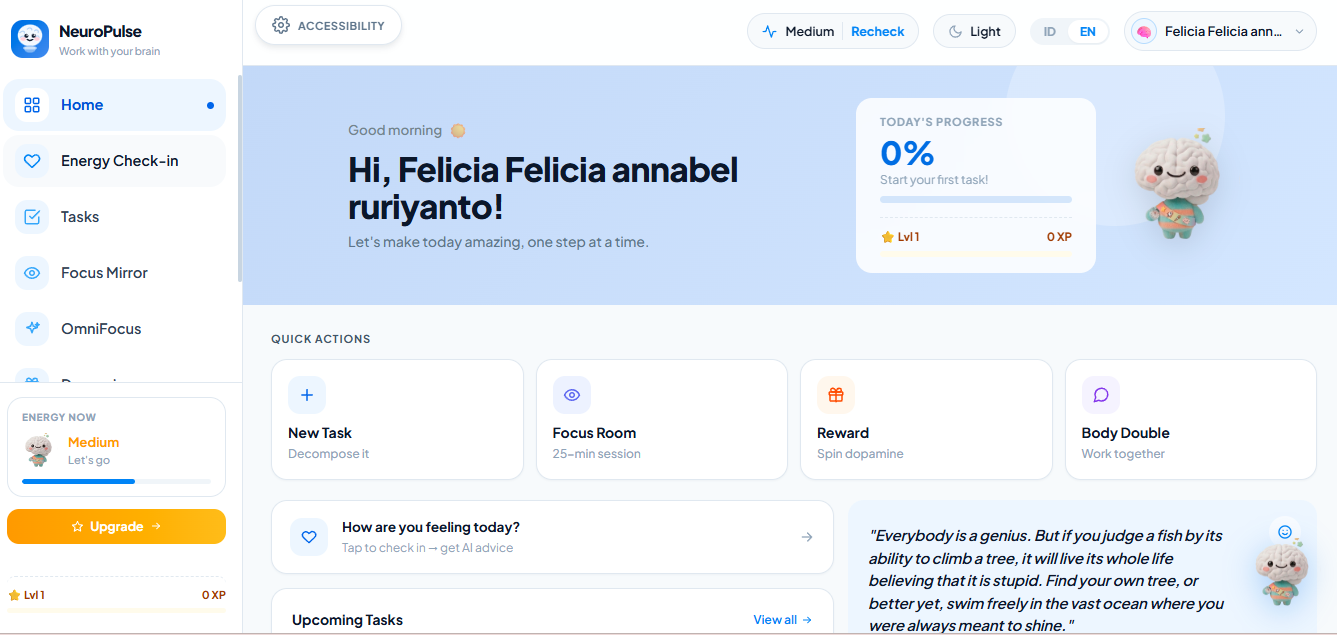Click the Accessibility button
This screenshot has height=635, width=1337.
[x=328, y=26]
